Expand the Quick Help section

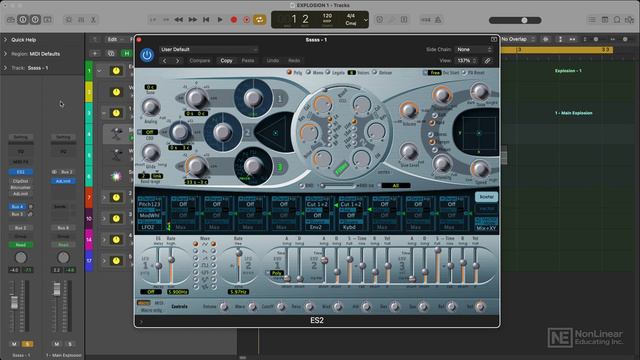coord(5,40)
